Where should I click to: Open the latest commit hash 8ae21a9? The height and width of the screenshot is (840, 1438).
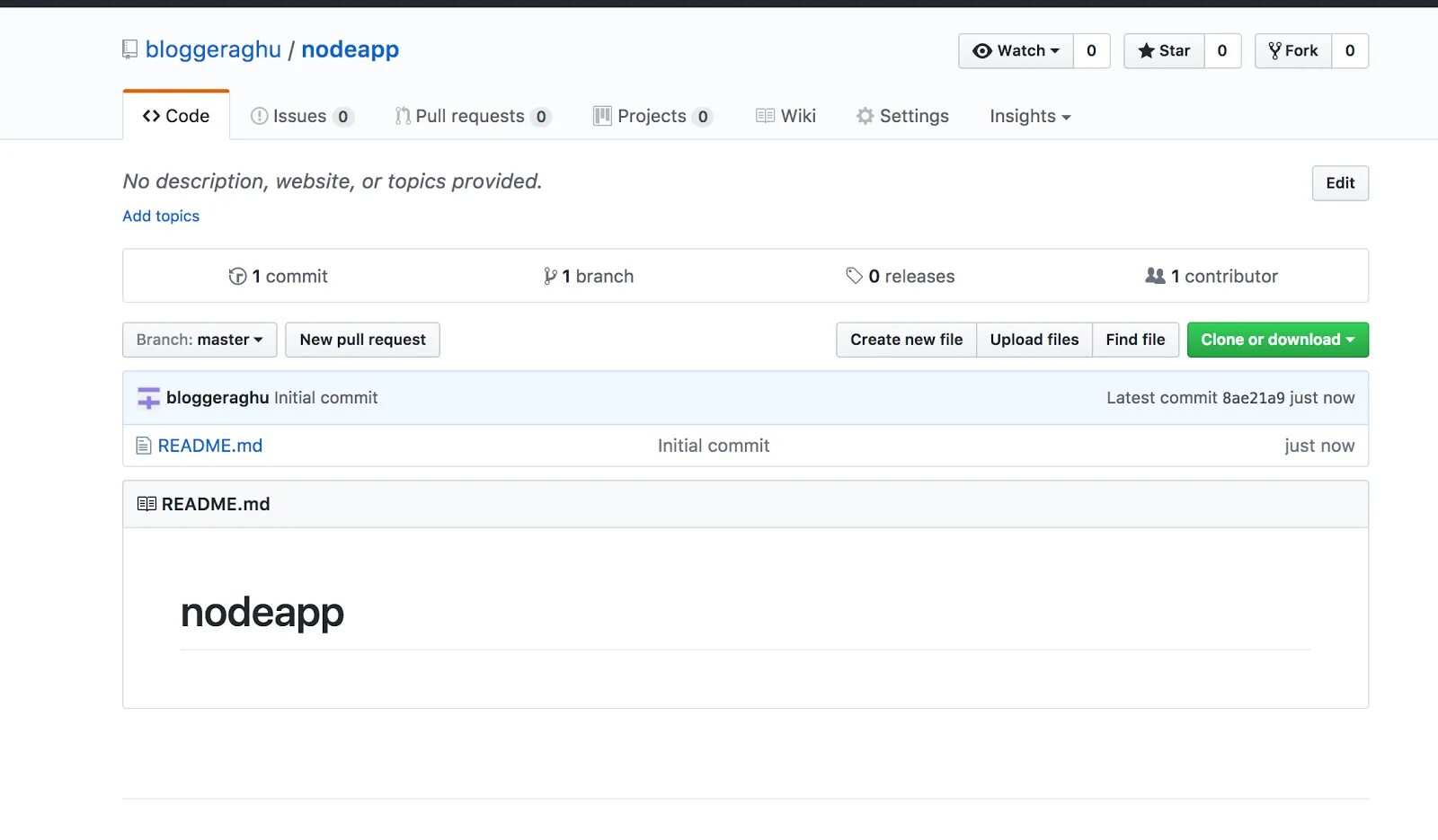(x=1254, y=398)
